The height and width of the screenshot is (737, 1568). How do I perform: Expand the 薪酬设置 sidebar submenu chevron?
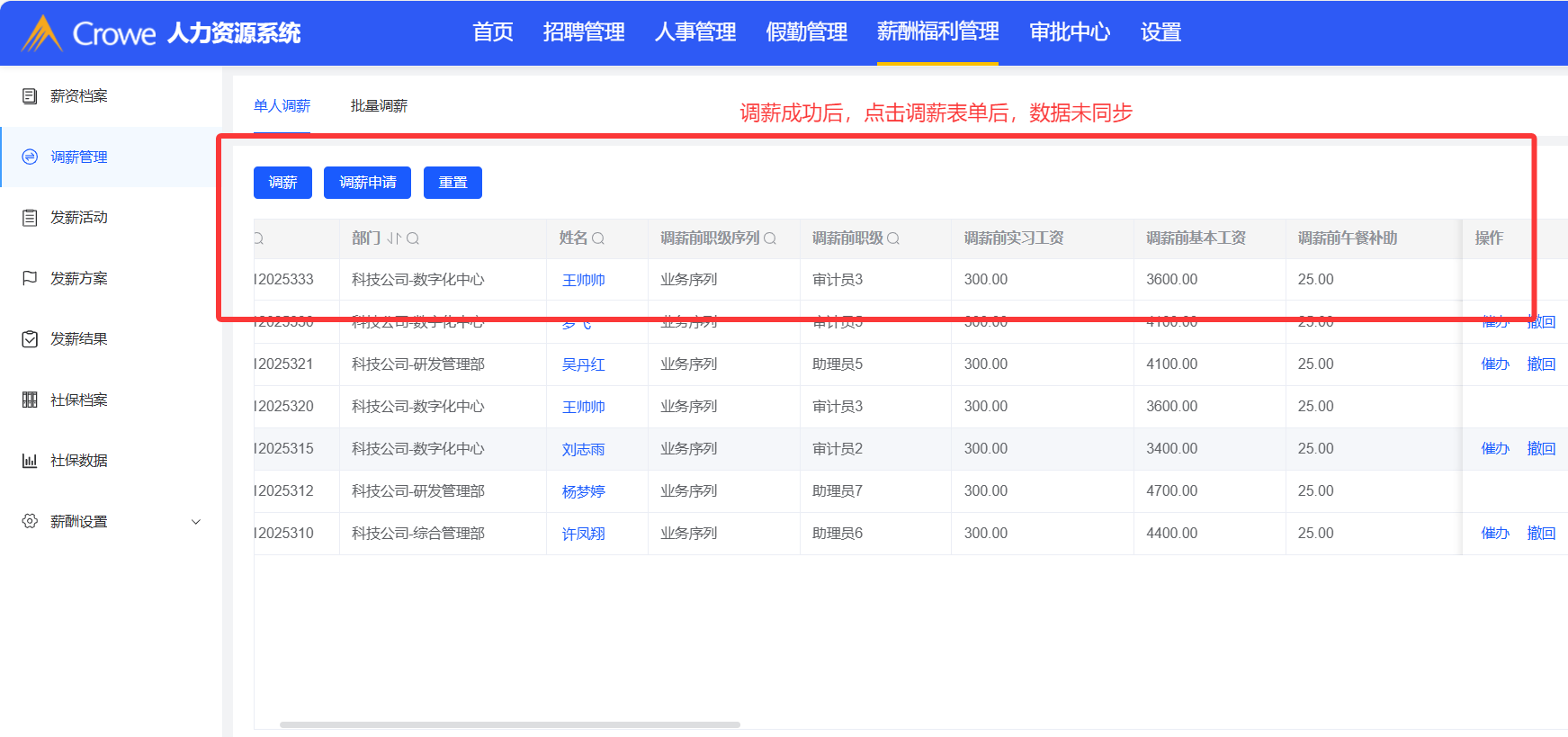pyautogui.click(x=196, y=522)
